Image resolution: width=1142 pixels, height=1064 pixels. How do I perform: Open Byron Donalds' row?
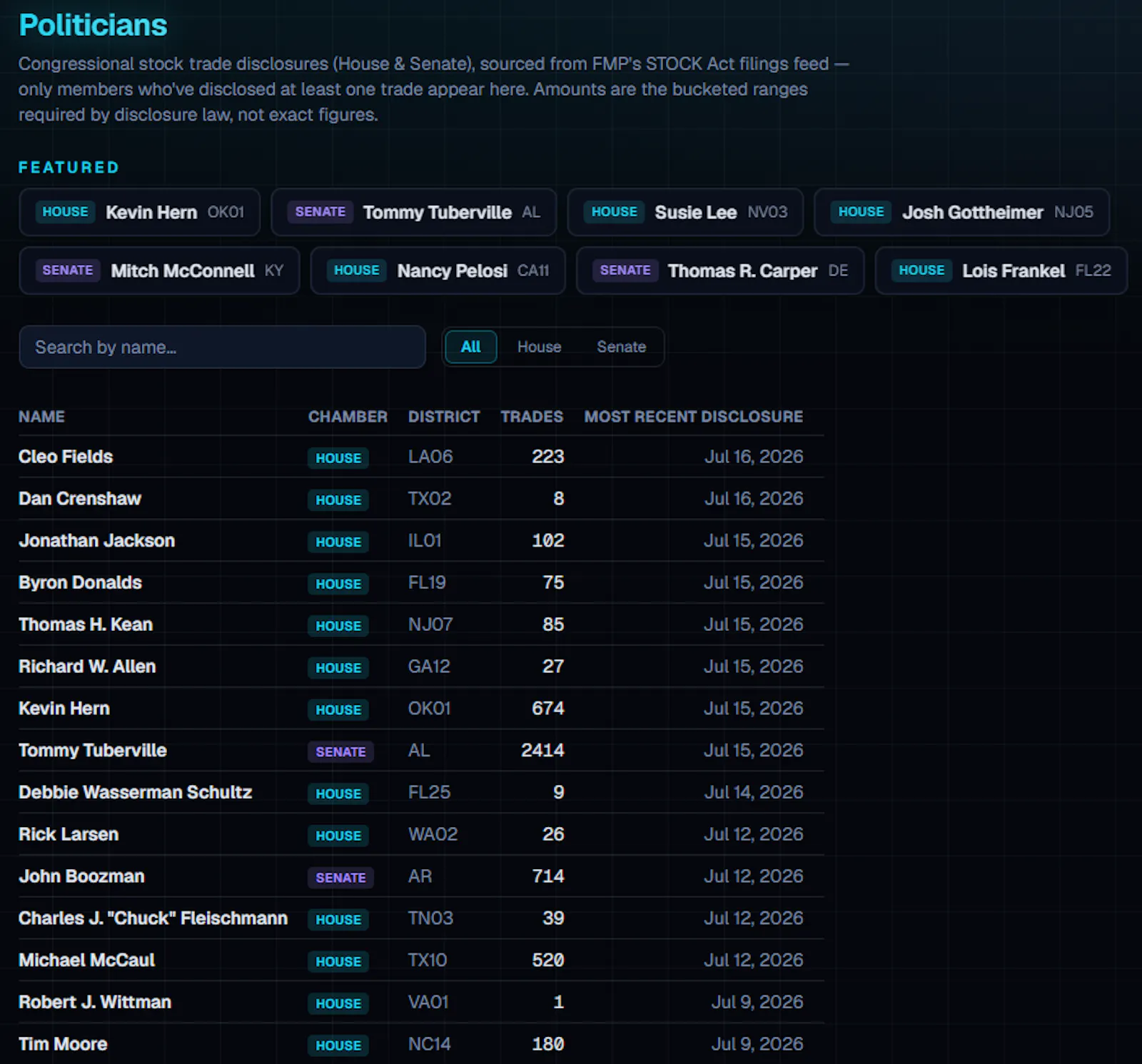pos(421,583)
